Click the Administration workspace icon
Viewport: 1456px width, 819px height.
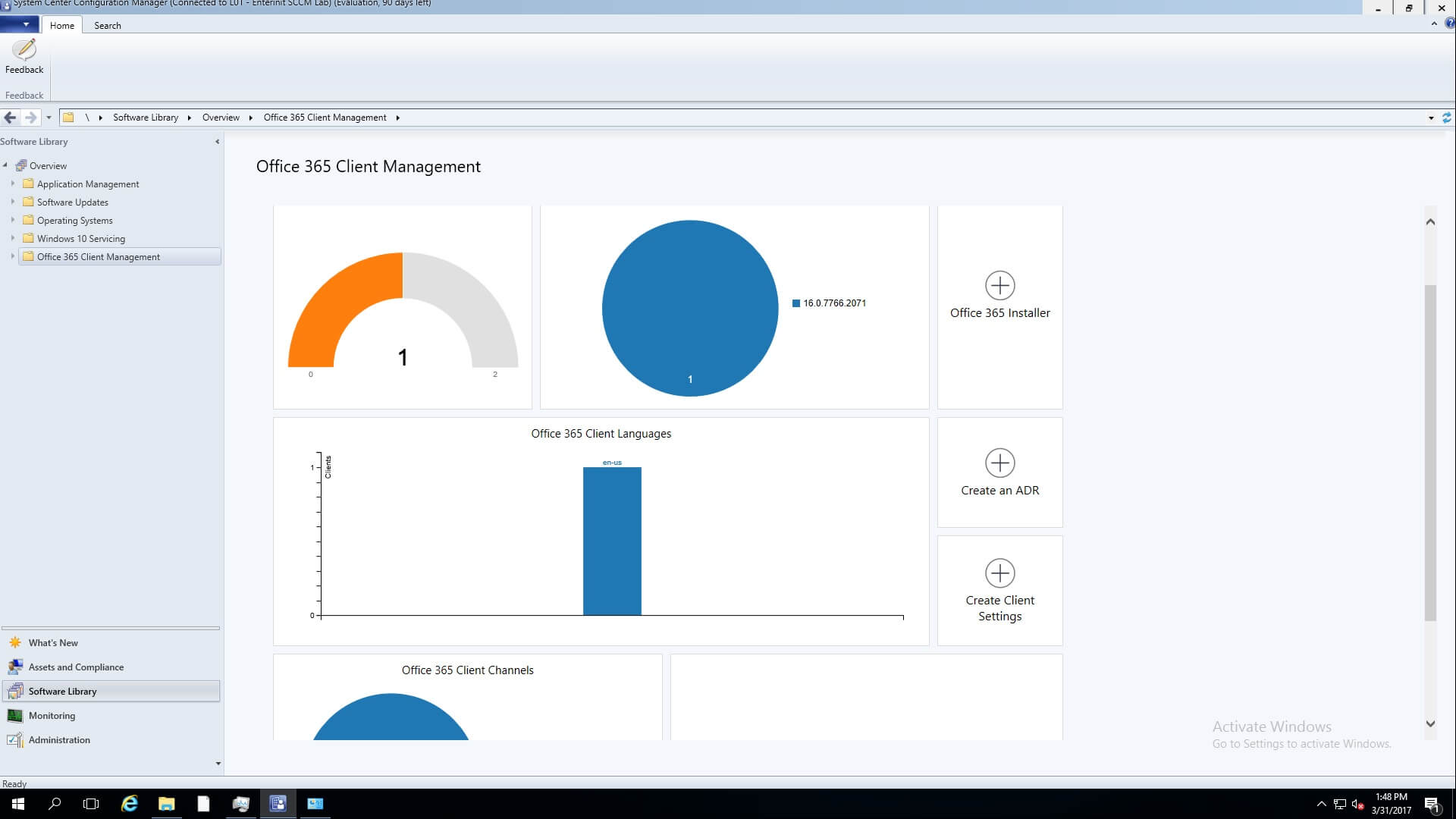point(15,739)
